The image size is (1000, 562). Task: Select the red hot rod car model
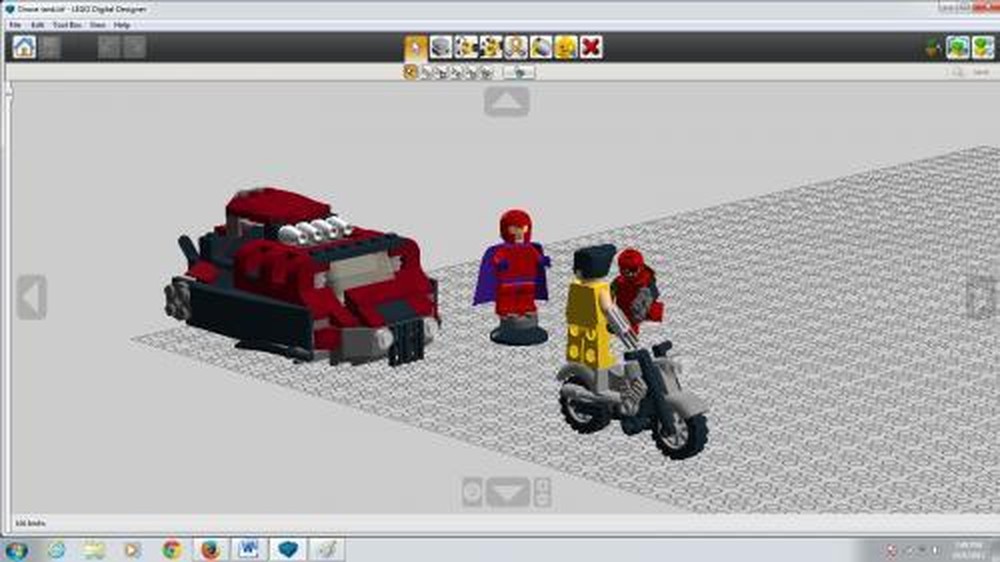tap(303, 277)
